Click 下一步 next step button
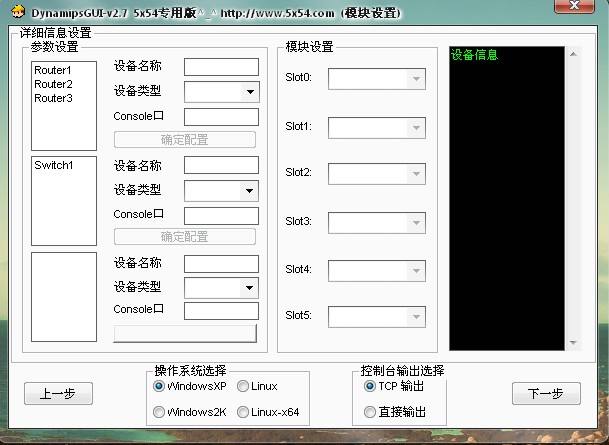609x445 pixels. [x=546, y=393]
